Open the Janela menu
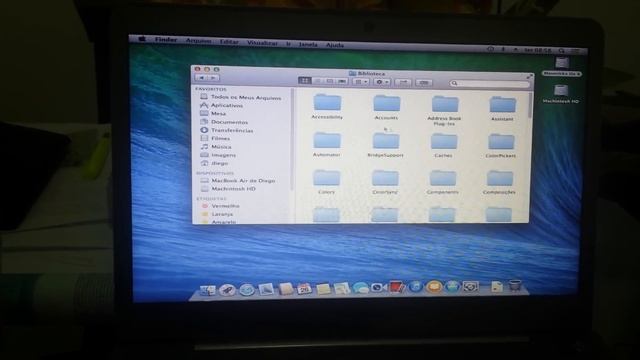The image size is (640, 360). 308,44
